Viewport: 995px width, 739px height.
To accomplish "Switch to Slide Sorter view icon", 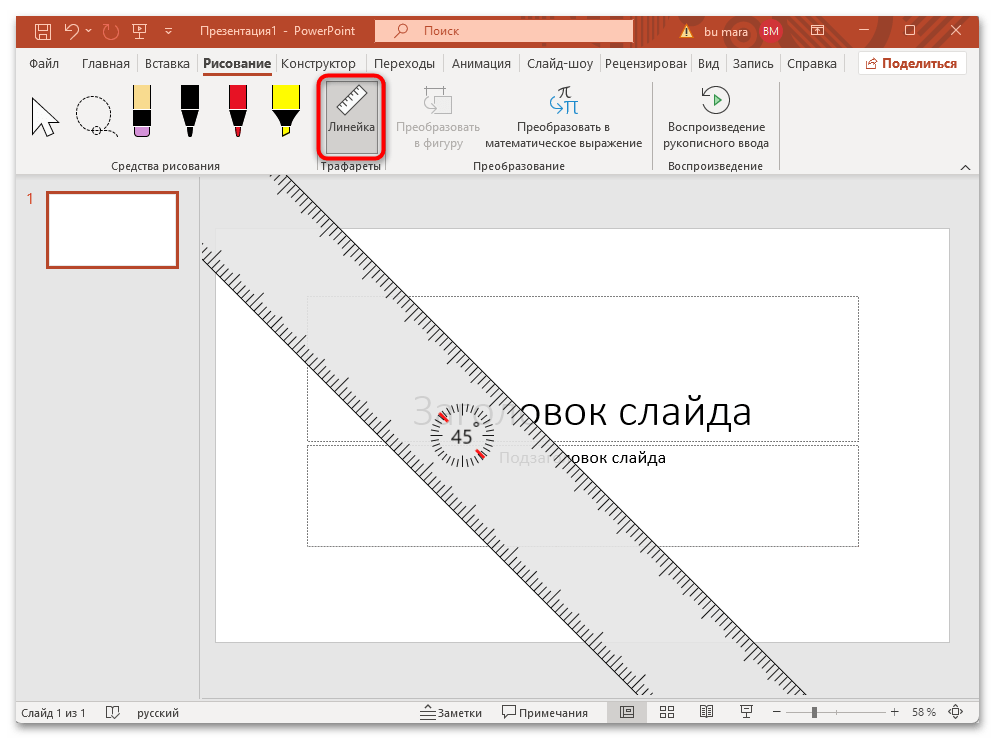I will (x=667, y=712).
